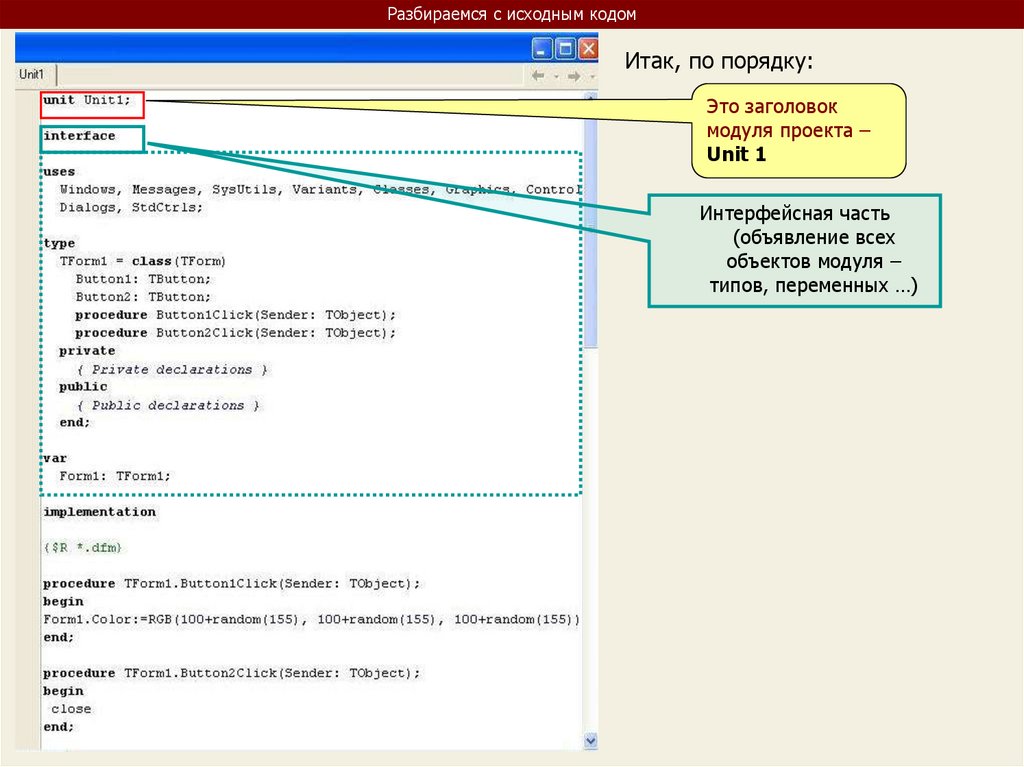Minimize the code editor window

click(x=542, y=49)
